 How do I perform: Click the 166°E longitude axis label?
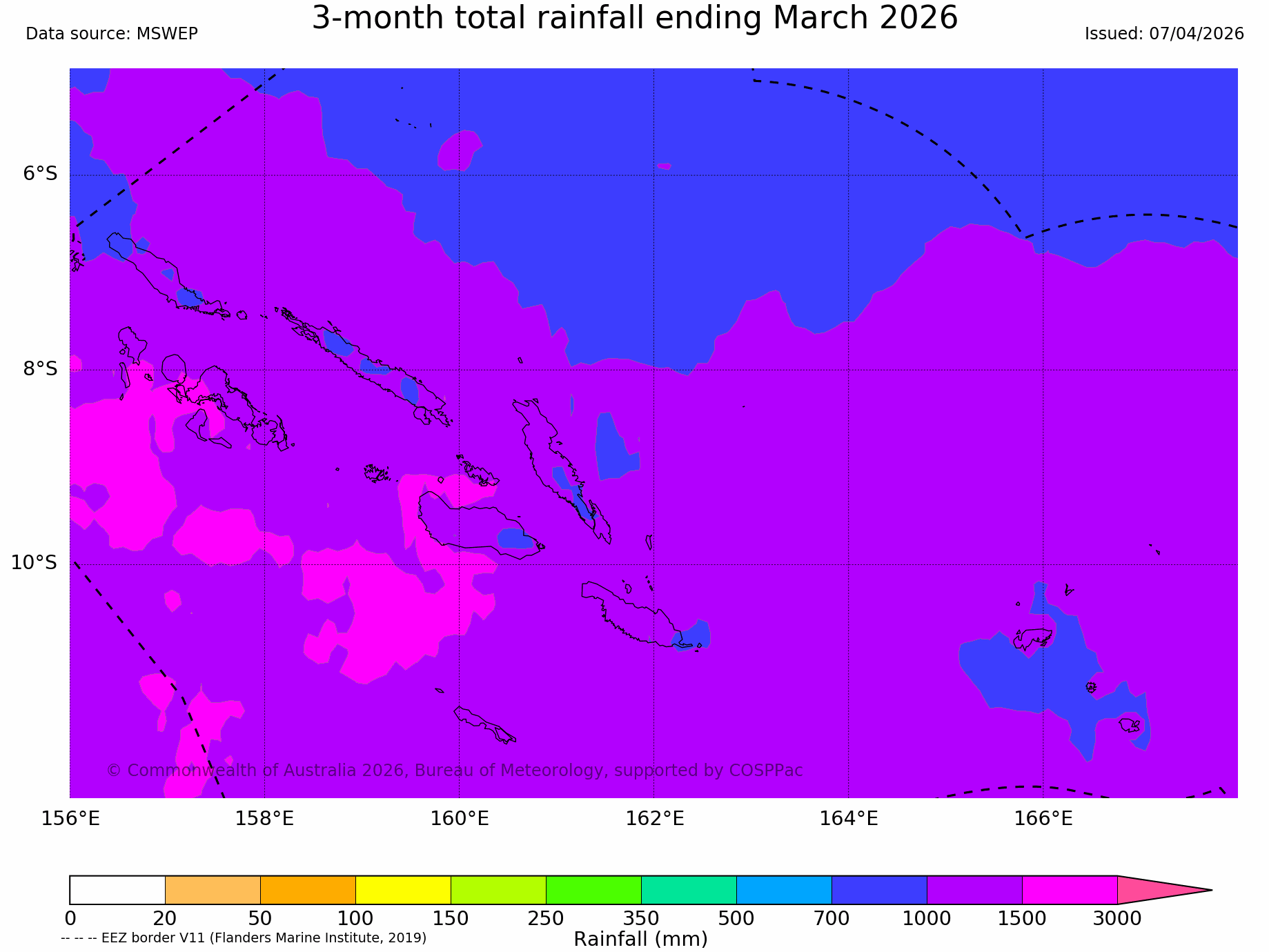tap(1043, 819)
